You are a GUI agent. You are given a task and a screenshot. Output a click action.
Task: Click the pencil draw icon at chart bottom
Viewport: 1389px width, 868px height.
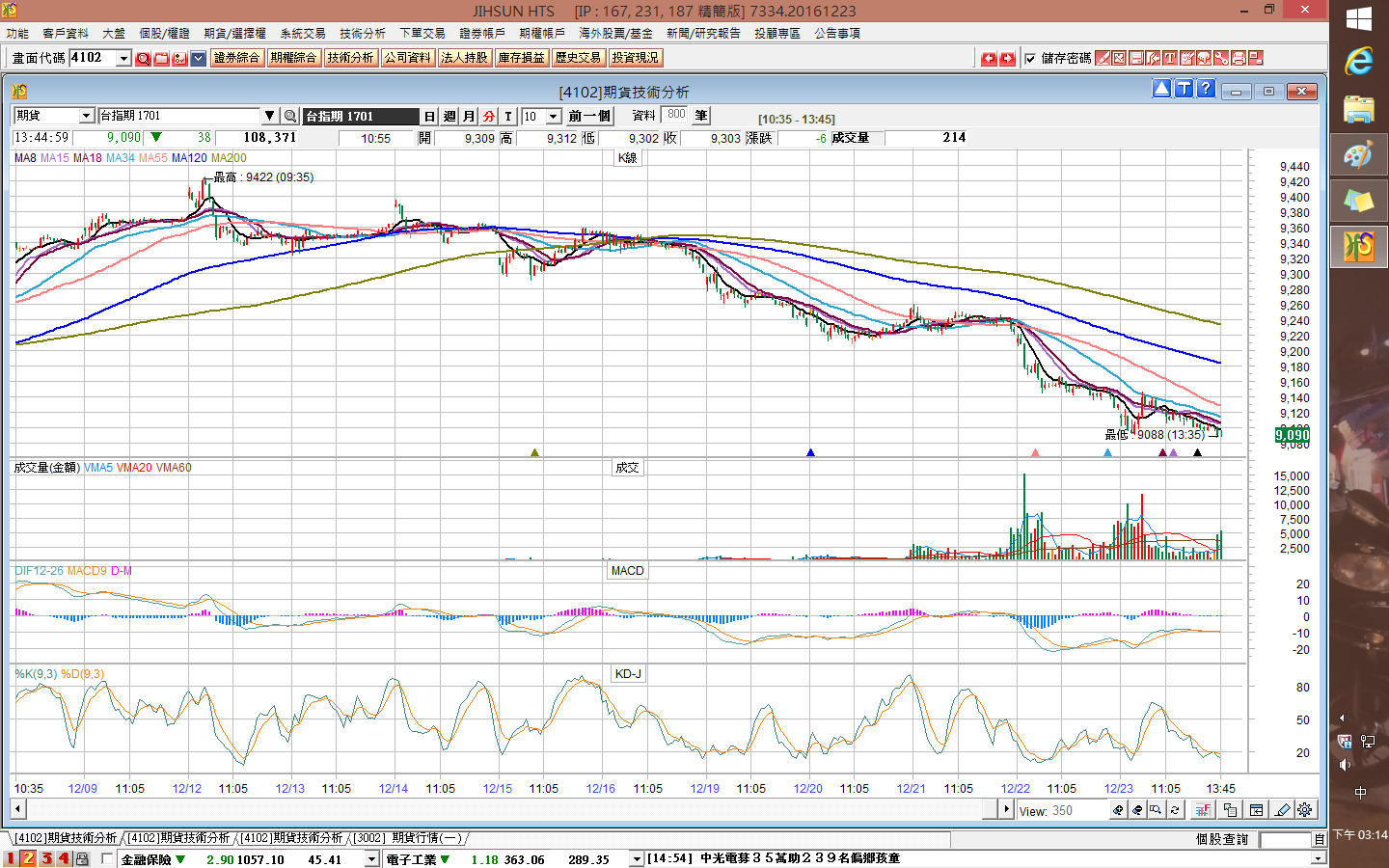pos(1281,810)
